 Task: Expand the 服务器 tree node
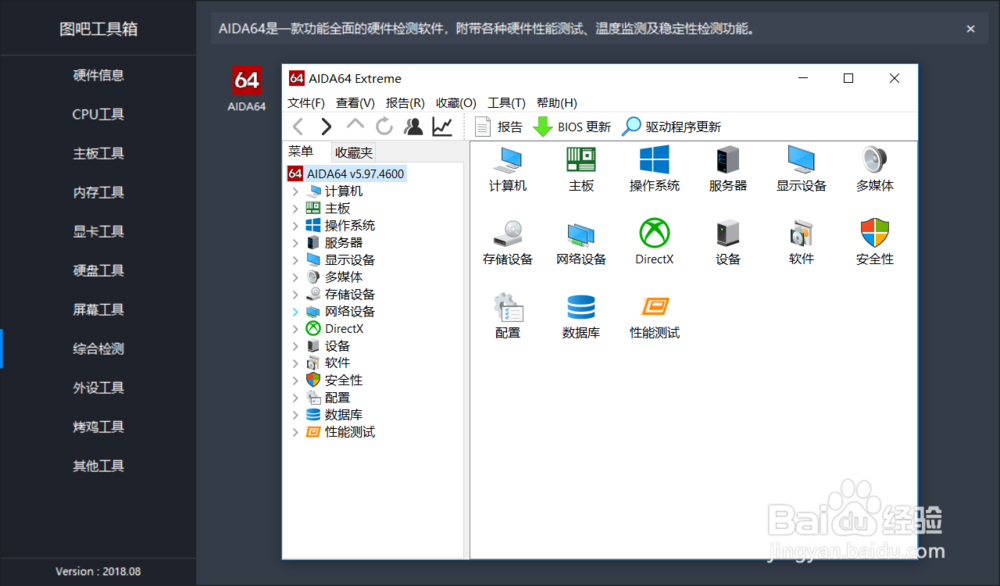(x=295, y=243)
